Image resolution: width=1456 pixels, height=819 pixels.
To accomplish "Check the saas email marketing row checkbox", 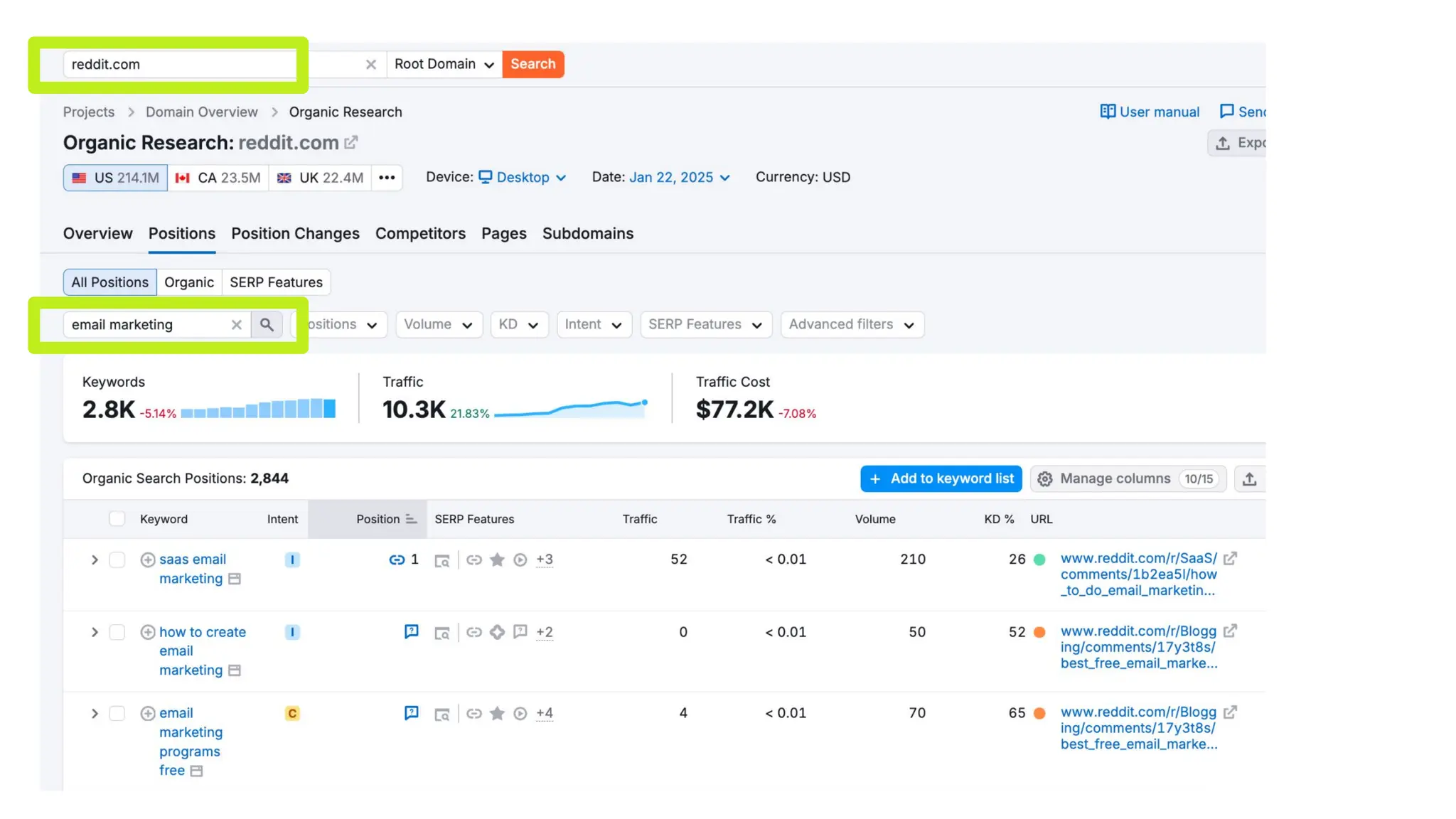I will tap(117, 560).
